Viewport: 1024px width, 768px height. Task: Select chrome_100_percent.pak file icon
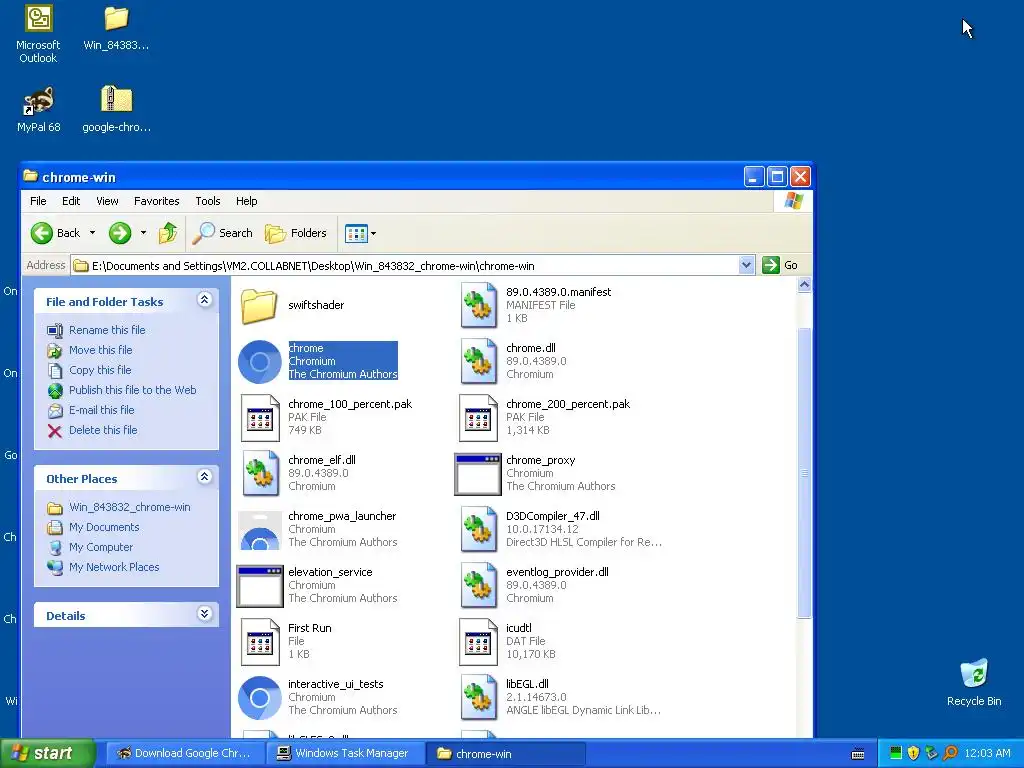click(x=259, y=417)
